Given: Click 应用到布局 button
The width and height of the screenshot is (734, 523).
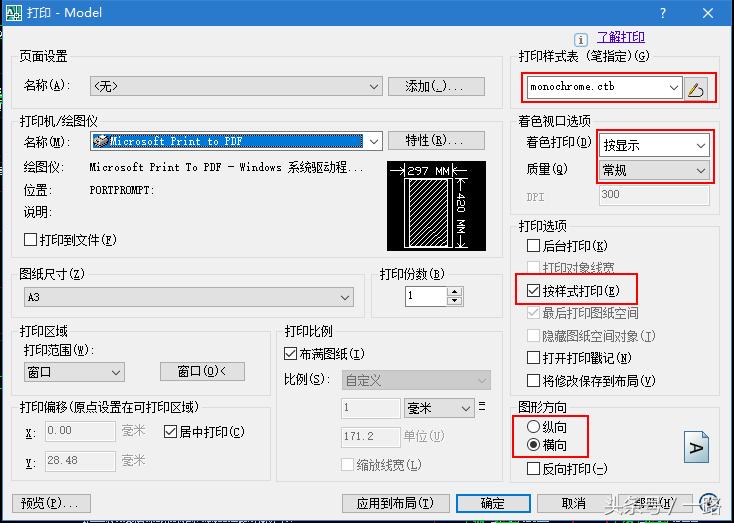Looking at the screenshot, I should point(396,503).
